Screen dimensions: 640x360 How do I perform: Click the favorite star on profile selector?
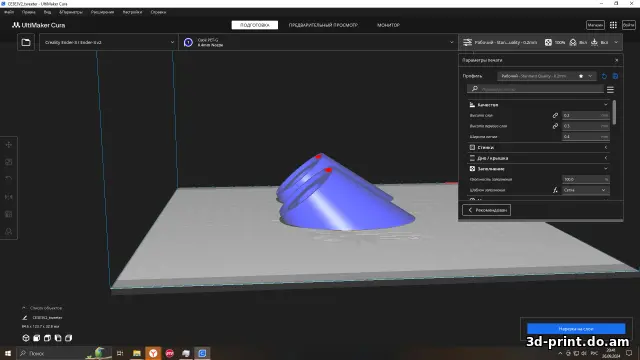point(581,76)
